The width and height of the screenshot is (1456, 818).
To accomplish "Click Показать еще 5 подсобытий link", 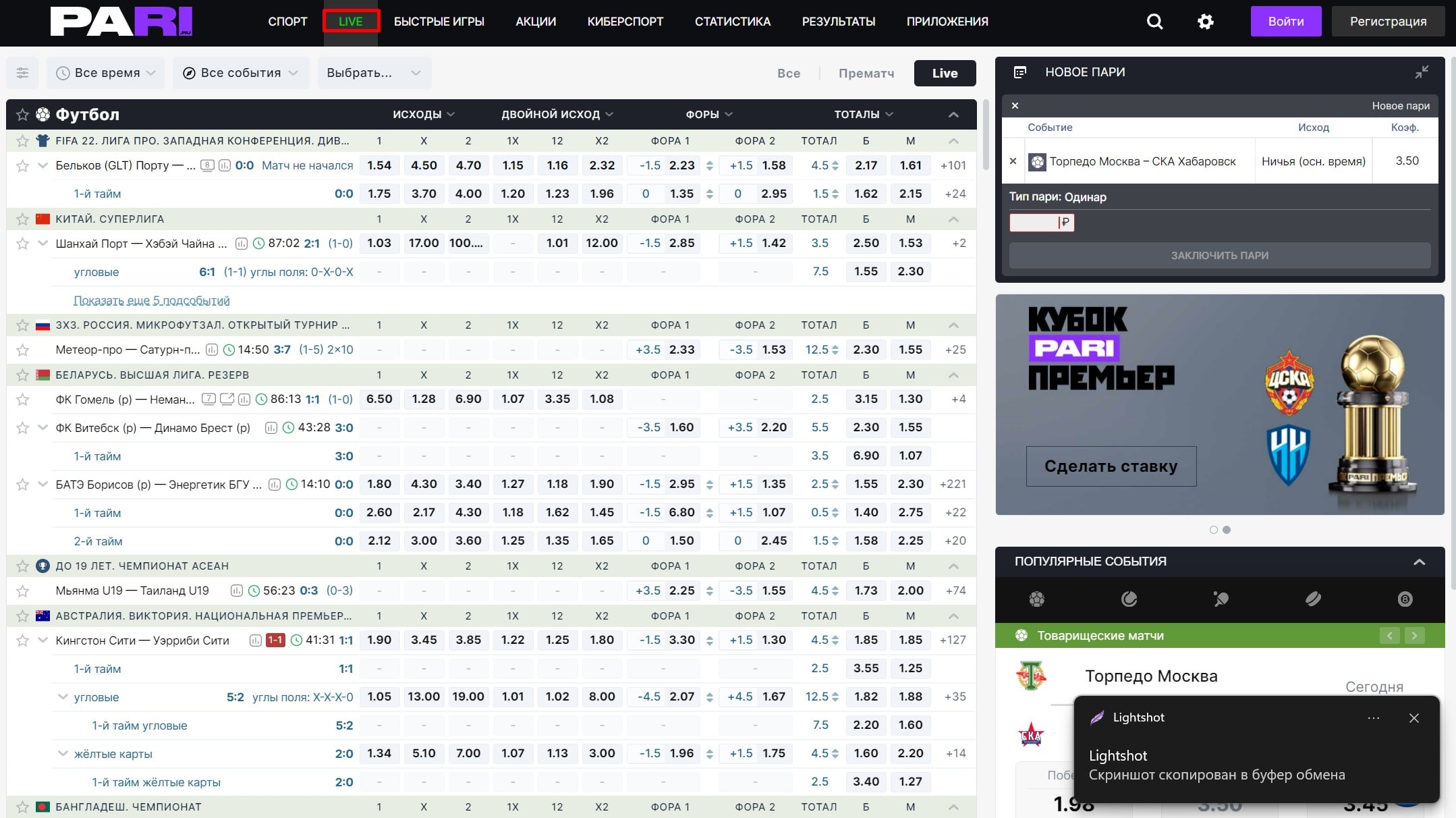I will 151,300.
